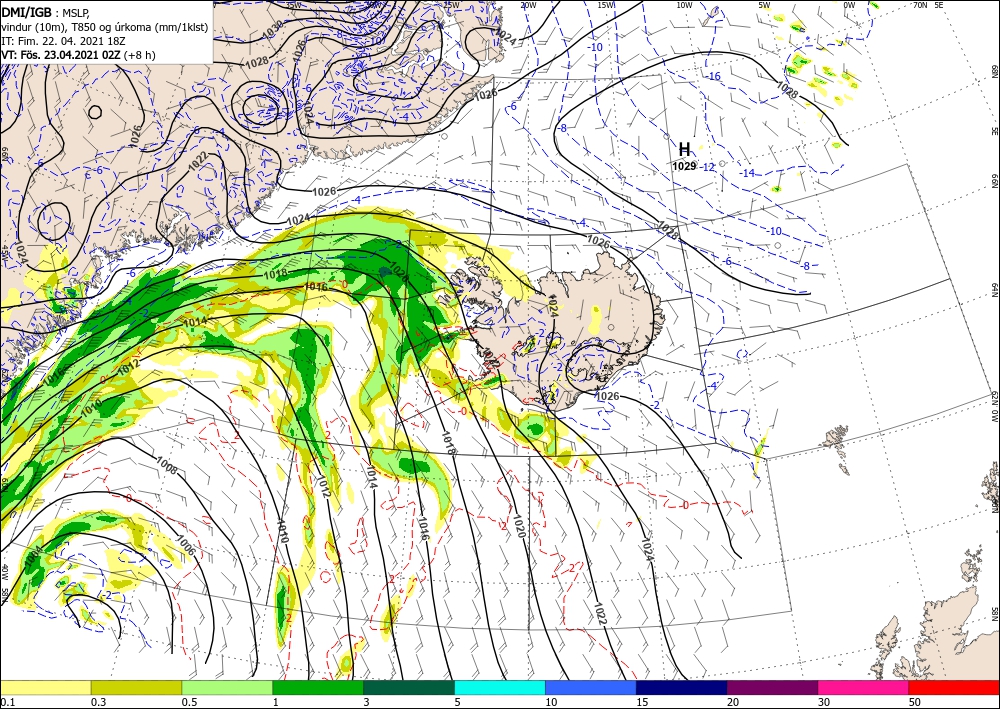Click the legend value 0.1
1000x709 pixels.
tap(6, 702)
